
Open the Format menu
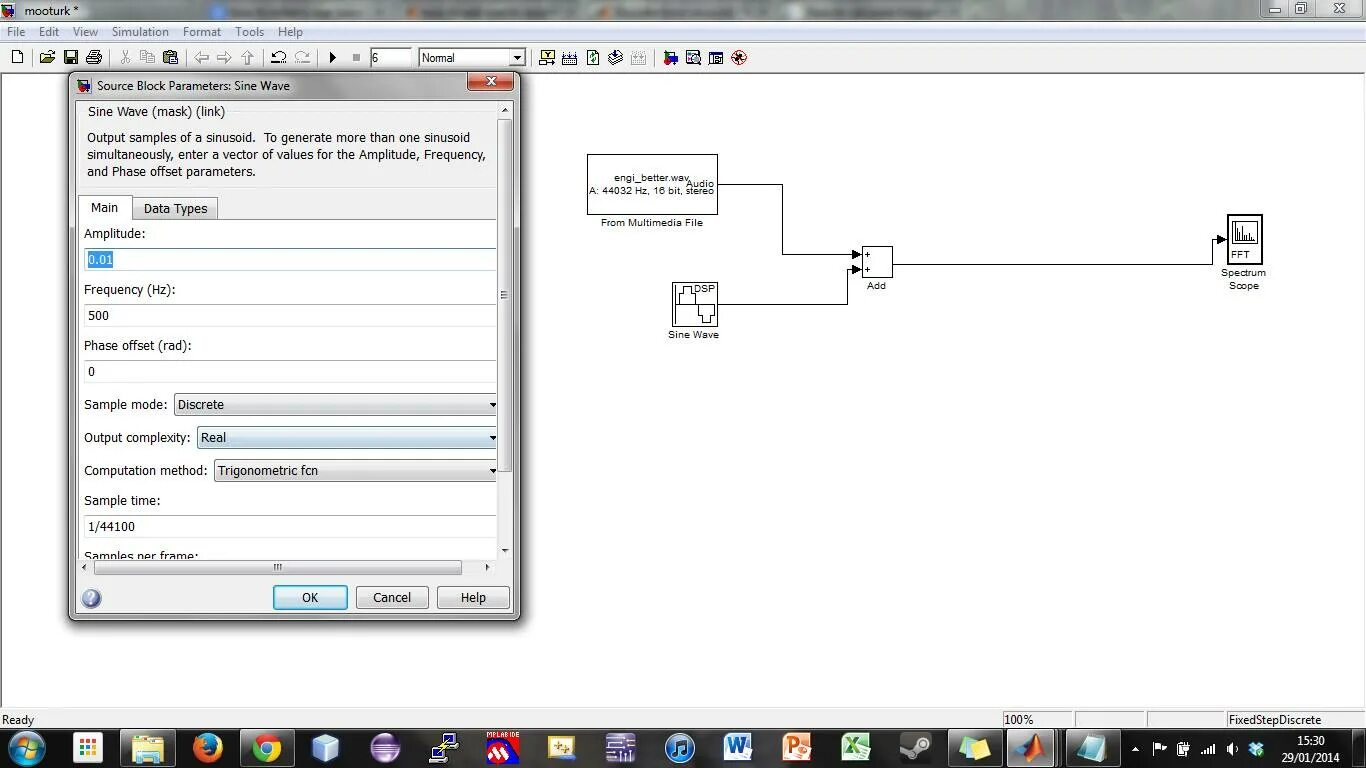point(202,32)
